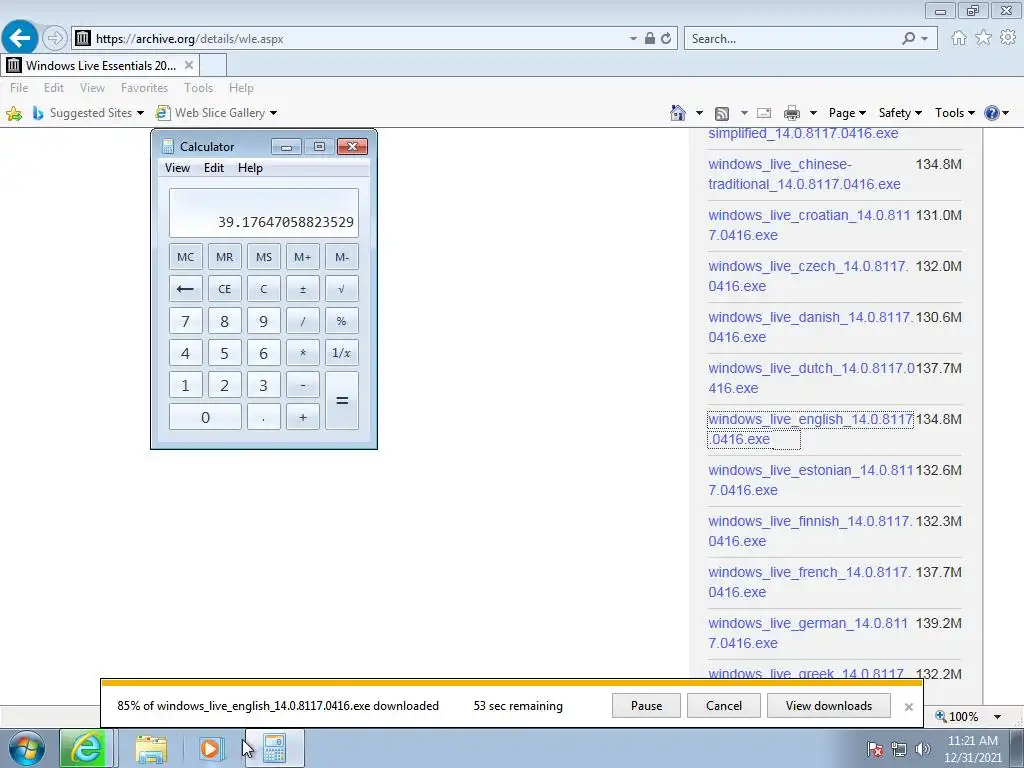Open windows_live_german exe link
This screenshot has width=1024, height=768.
pyautogui.click(x=808, y=633)
